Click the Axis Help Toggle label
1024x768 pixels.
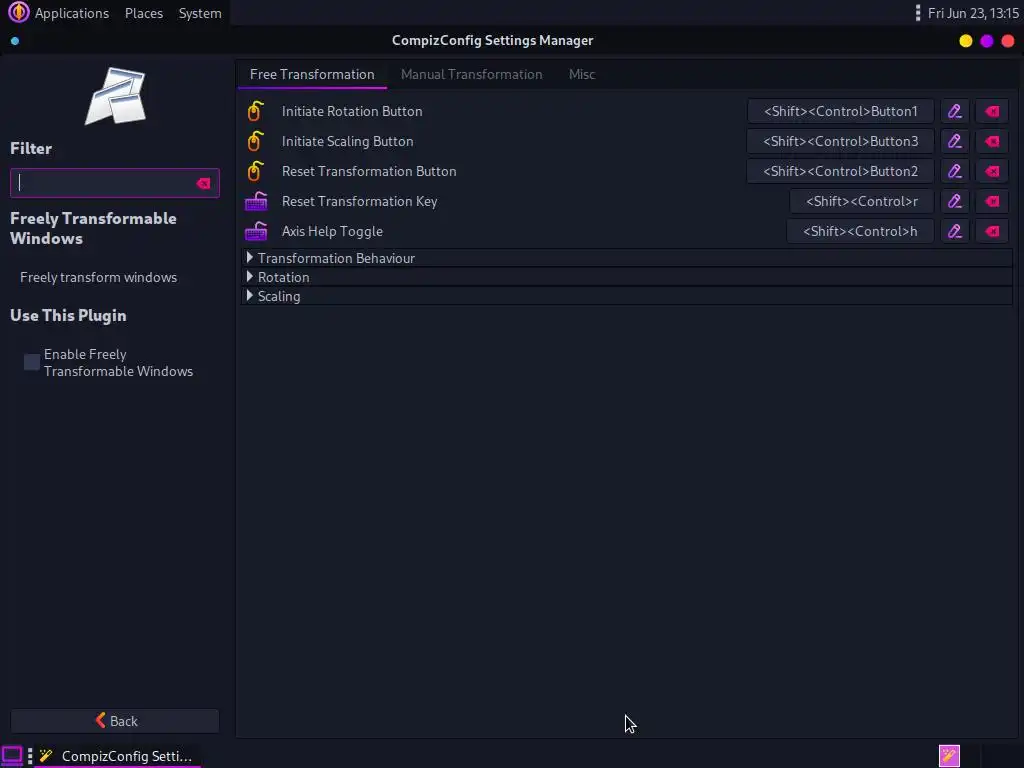(332, 231)
